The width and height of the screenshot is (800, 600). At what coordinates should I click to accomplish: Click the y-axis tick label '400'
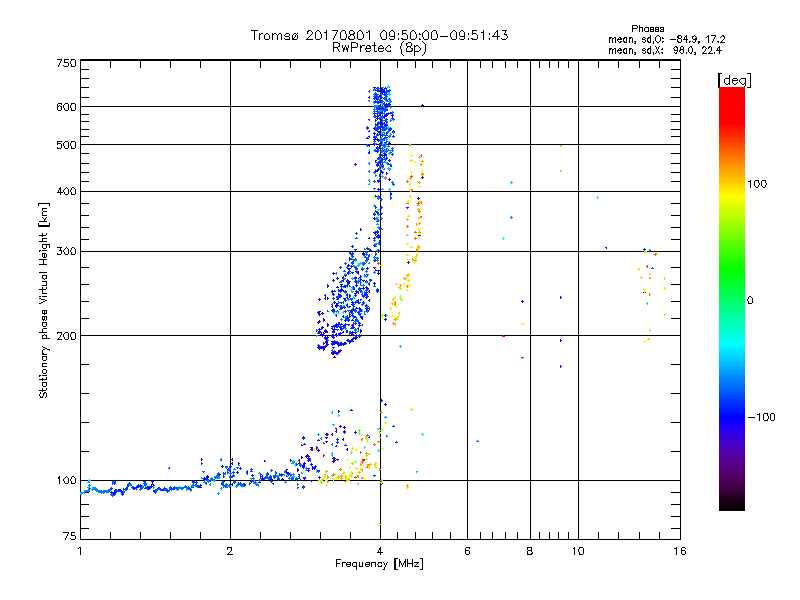tap(66, 192)
